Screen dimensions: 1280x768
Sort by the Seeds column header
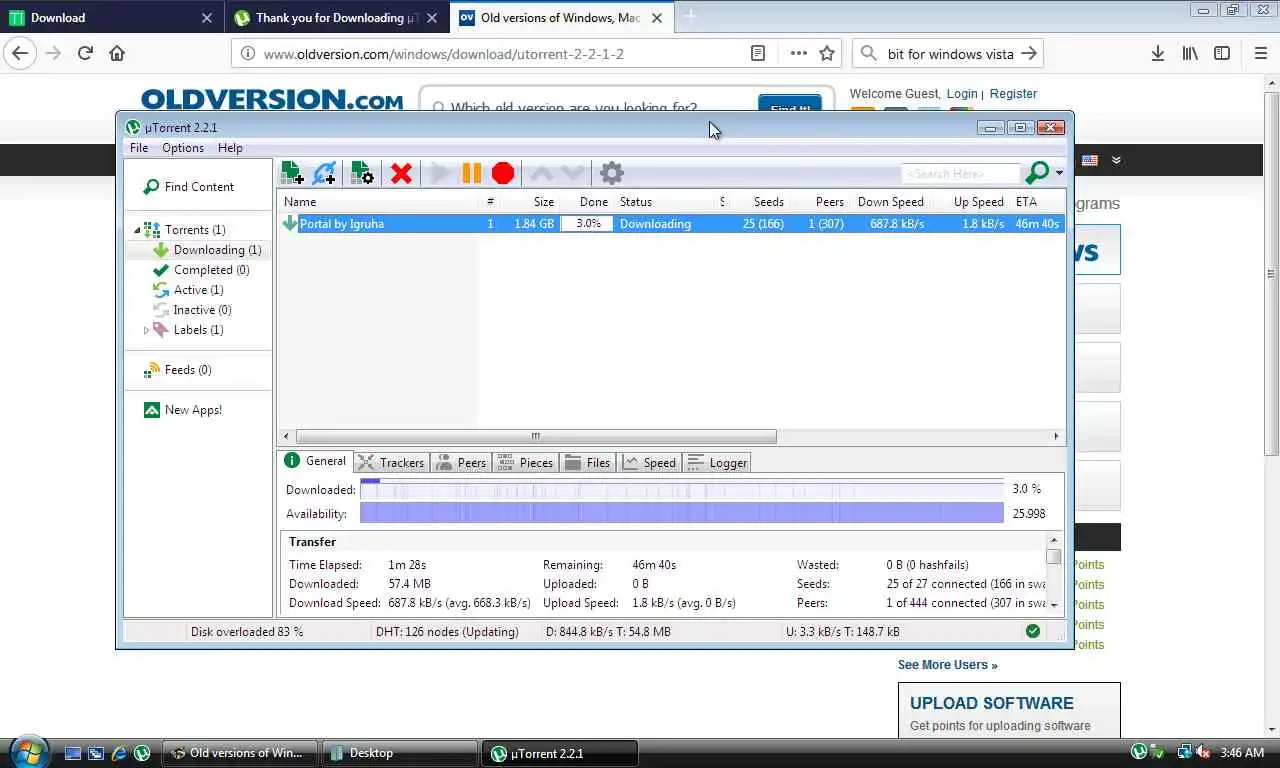click(x=768, y=202)
